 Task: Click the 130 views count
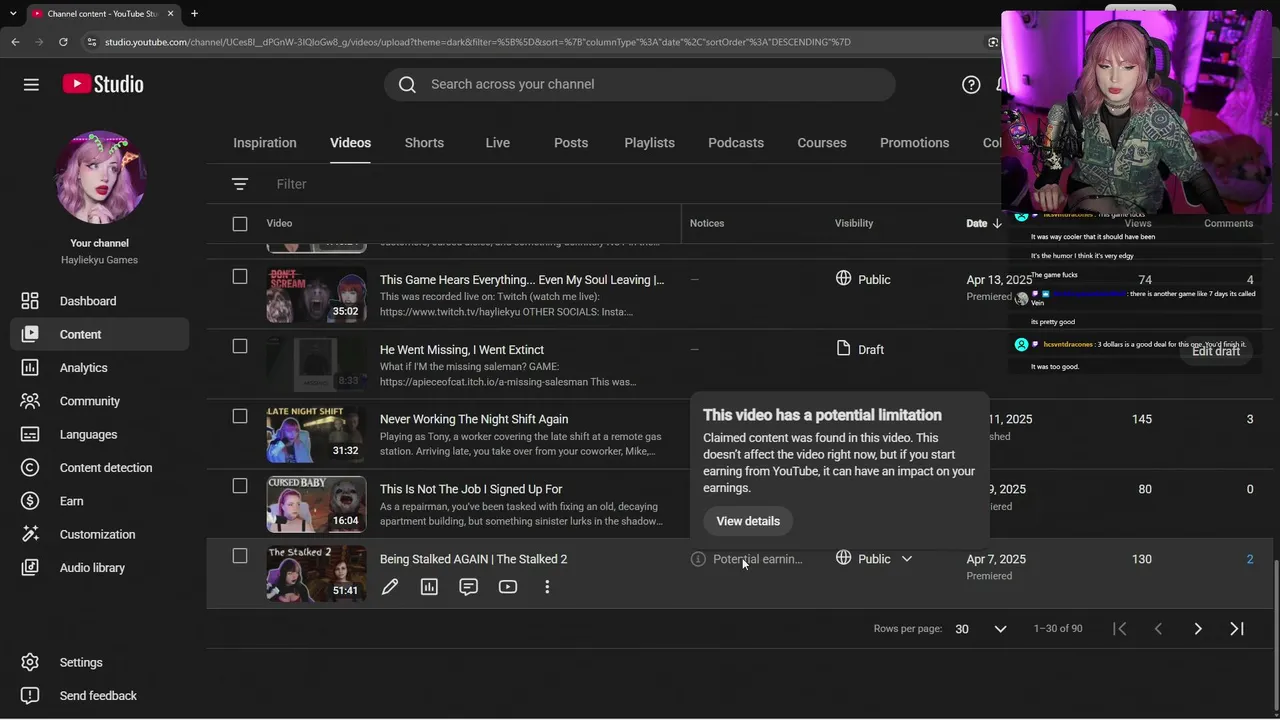click(x=1142, y=559)
